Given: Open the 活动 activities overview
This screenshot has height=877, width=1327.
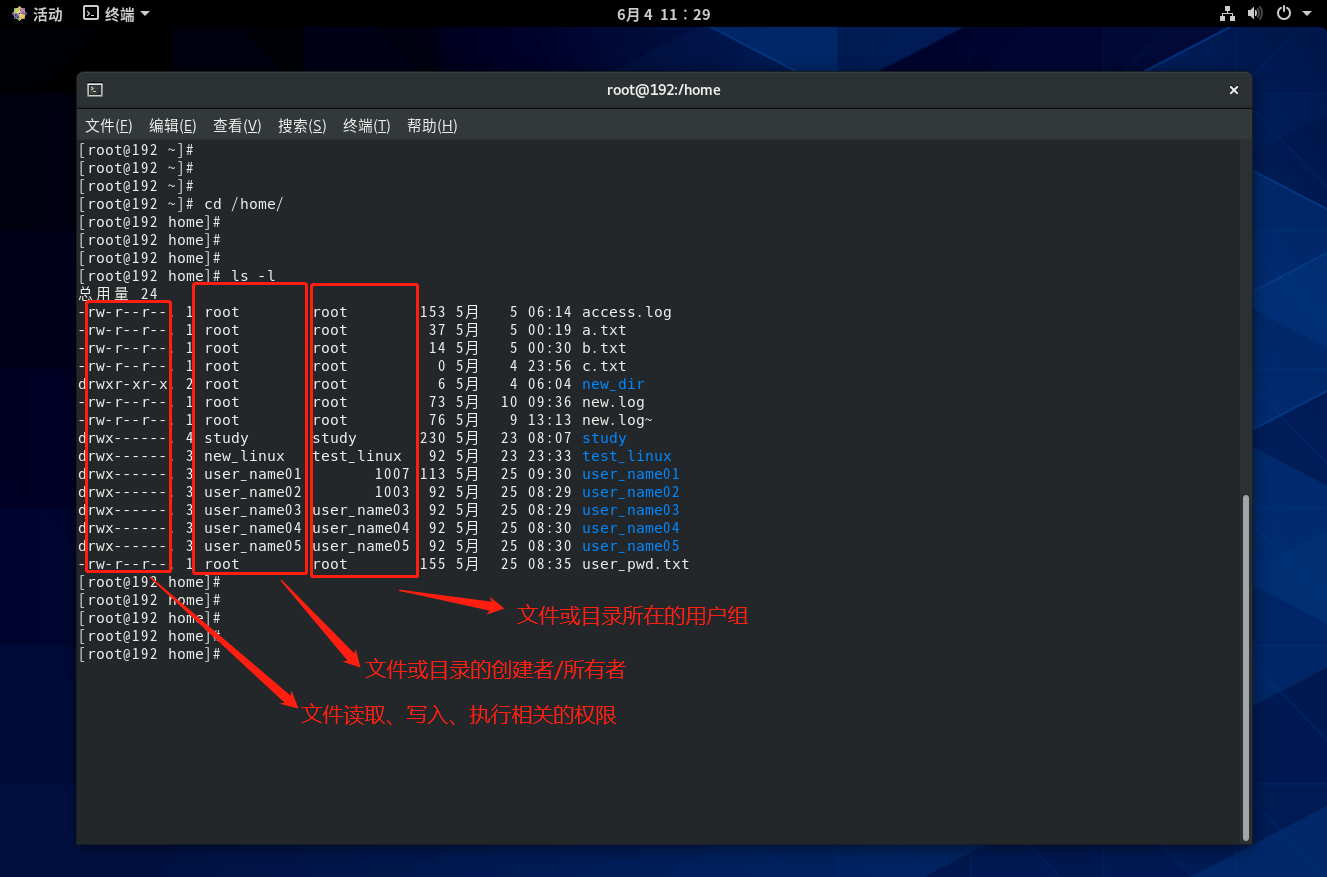Looking at the screenshot, I should 47,14.
